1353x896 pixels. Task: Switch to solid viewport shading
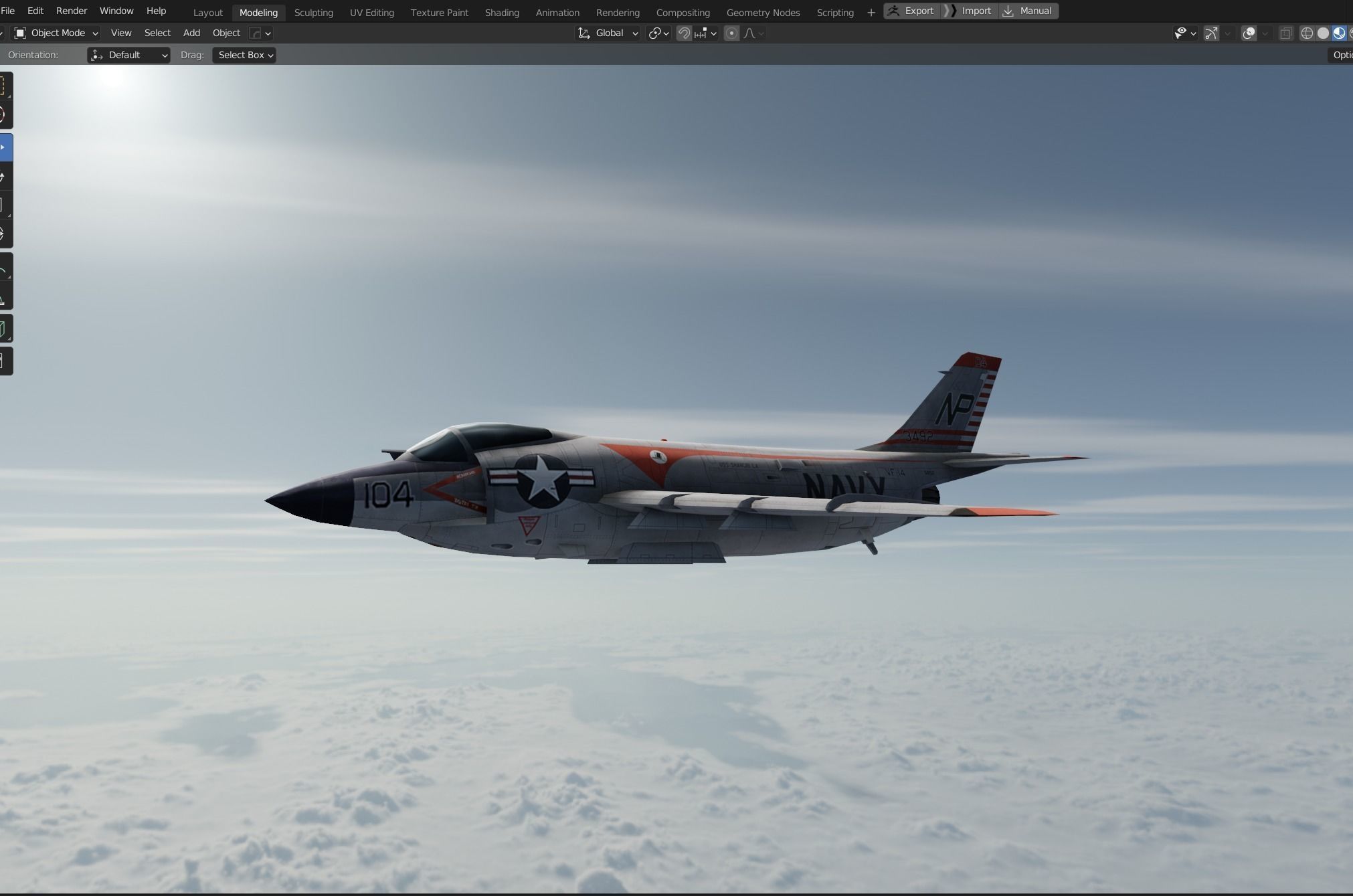(1323, 33)
